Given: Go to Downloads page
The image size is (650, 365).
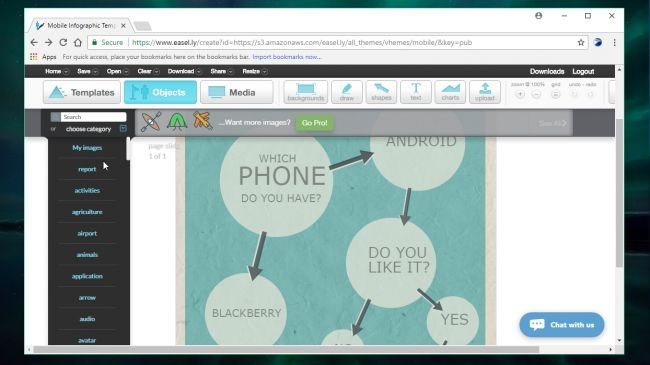Looking at the screenshot, I should [x=547, y=71].
